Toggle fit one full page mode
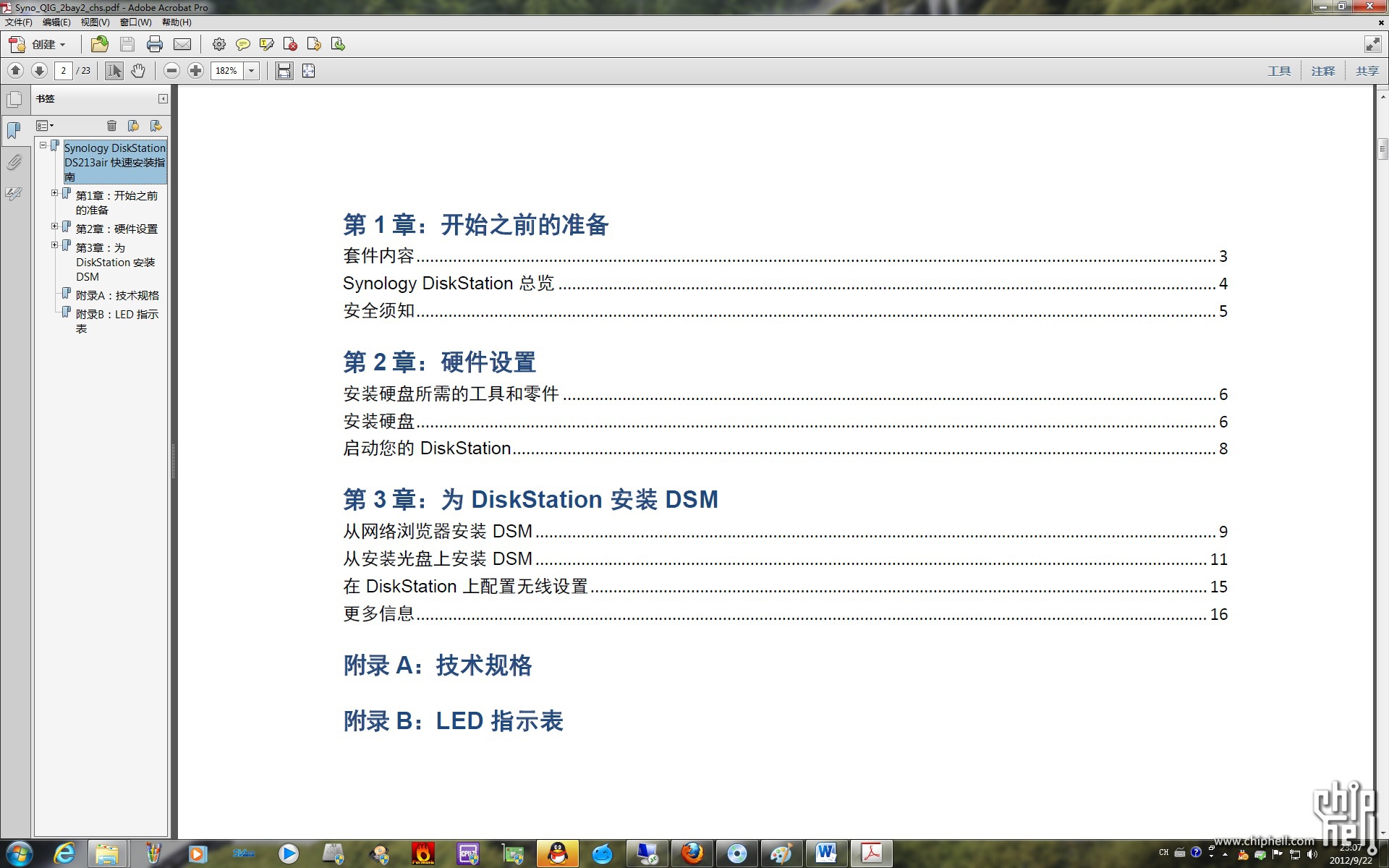 coord(309,71)
